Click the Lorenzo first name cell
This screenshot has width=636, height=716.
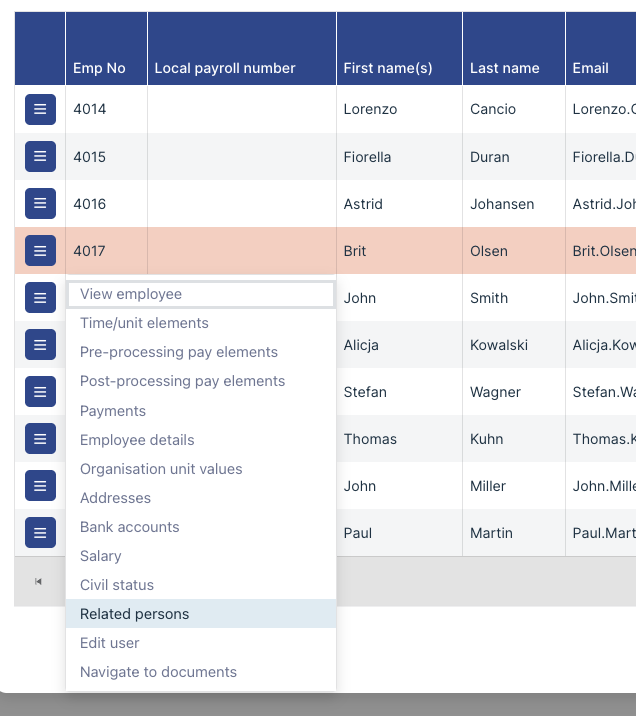point(370,109)
